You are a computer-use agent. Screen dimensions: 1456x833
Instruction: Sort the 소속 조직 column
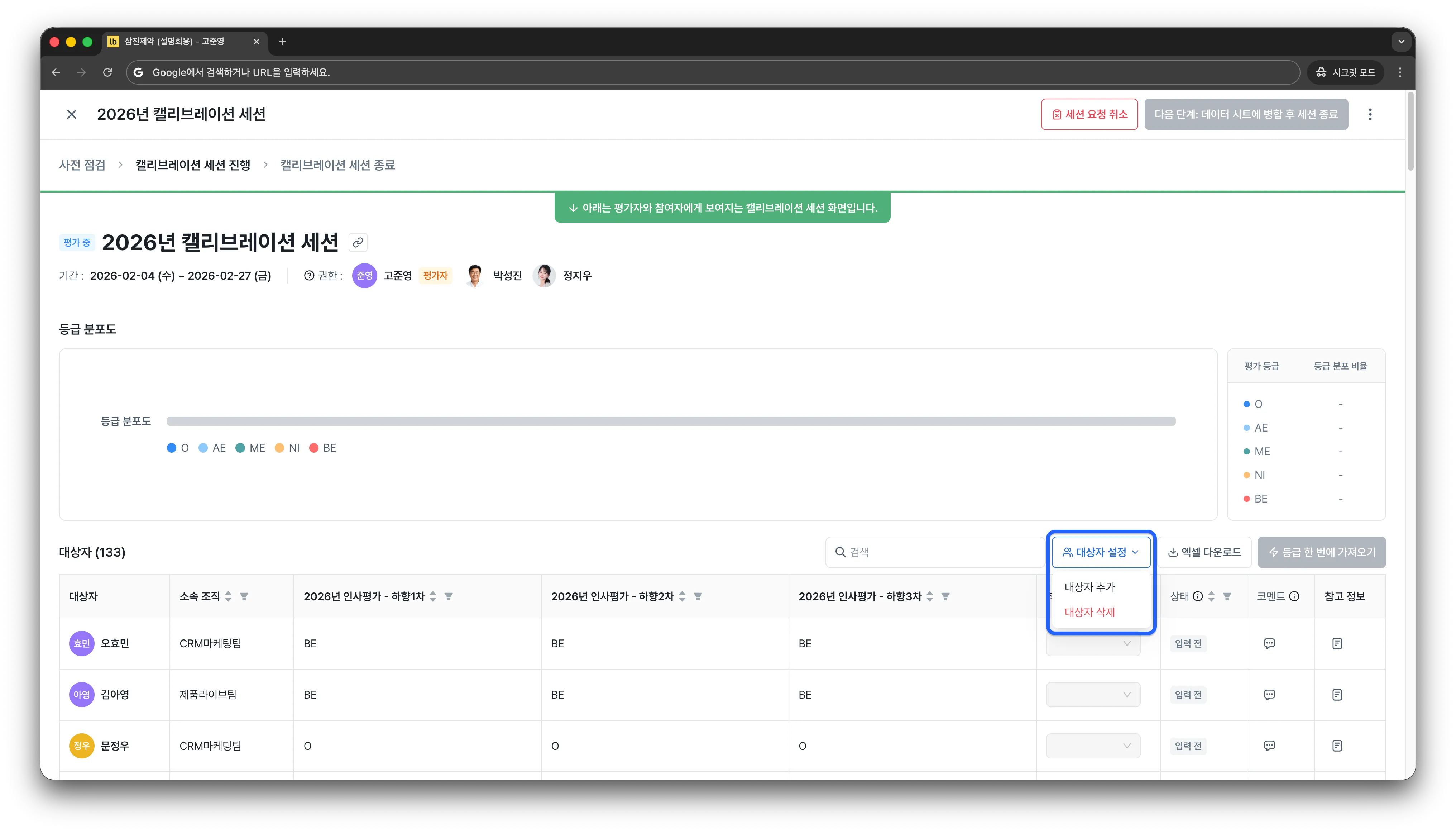tap(228, 596)
